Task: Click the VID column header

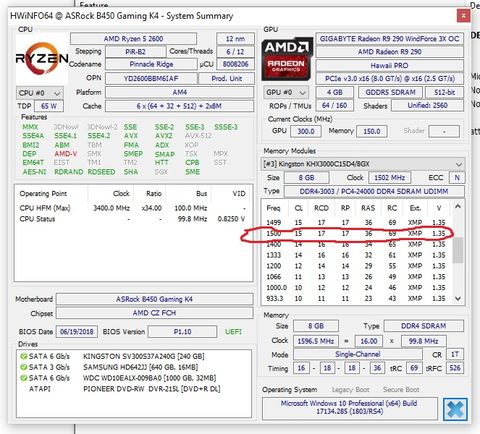Action: 239,194
